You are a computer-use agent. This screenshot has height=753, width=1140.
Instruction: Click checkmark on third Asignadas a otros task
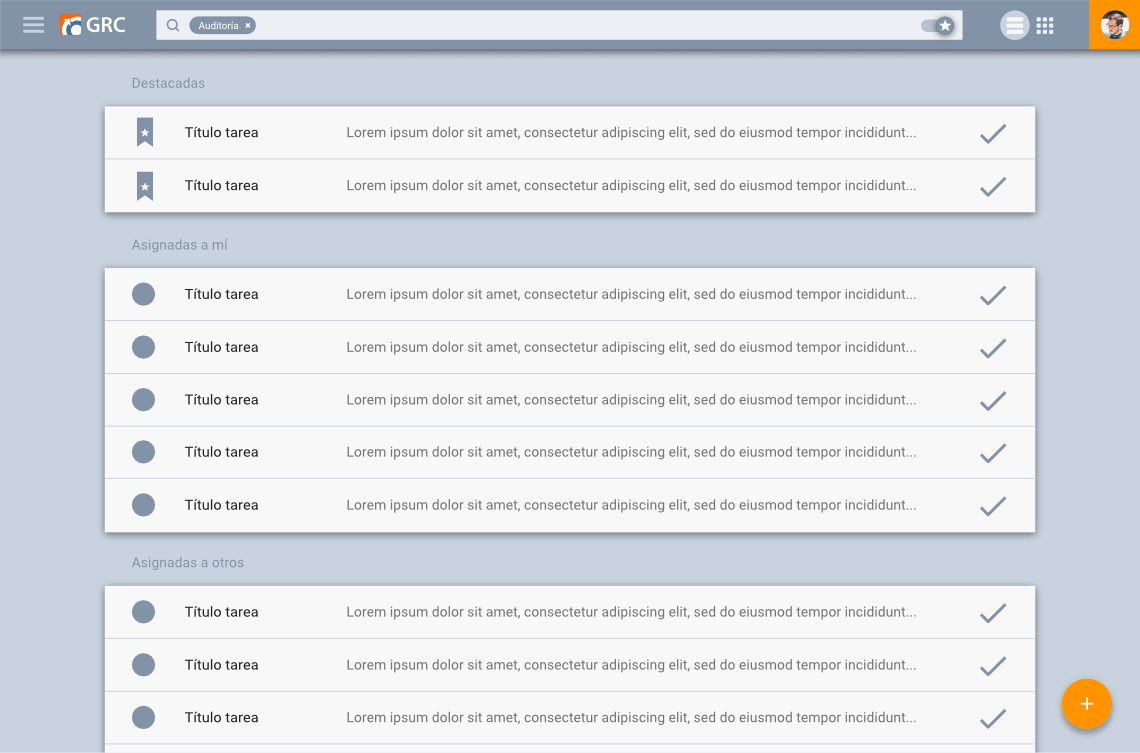coord(992,718)
